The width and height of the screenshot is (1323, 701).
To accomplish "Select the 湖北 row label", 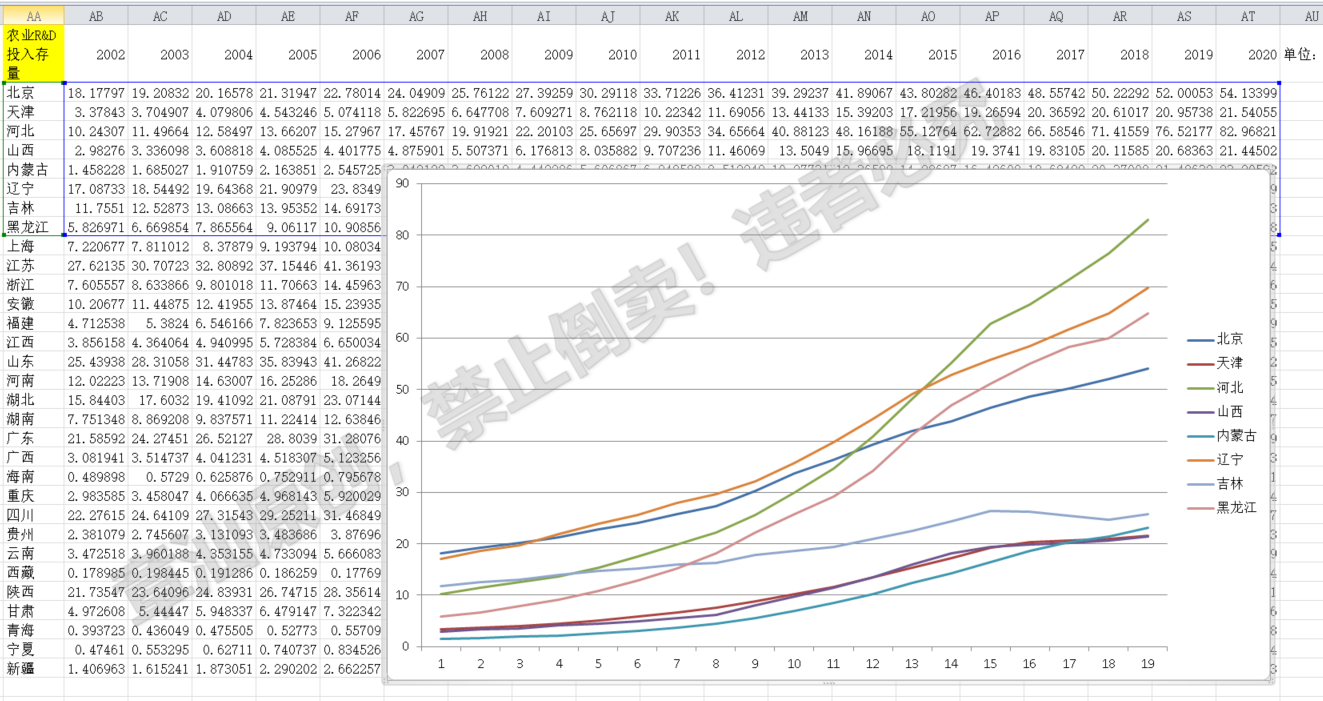I will 33,399.
